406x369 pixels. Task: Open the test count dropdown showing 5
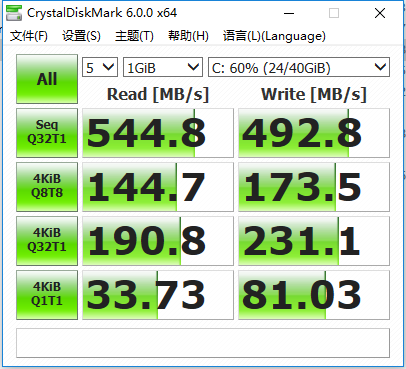100,67
